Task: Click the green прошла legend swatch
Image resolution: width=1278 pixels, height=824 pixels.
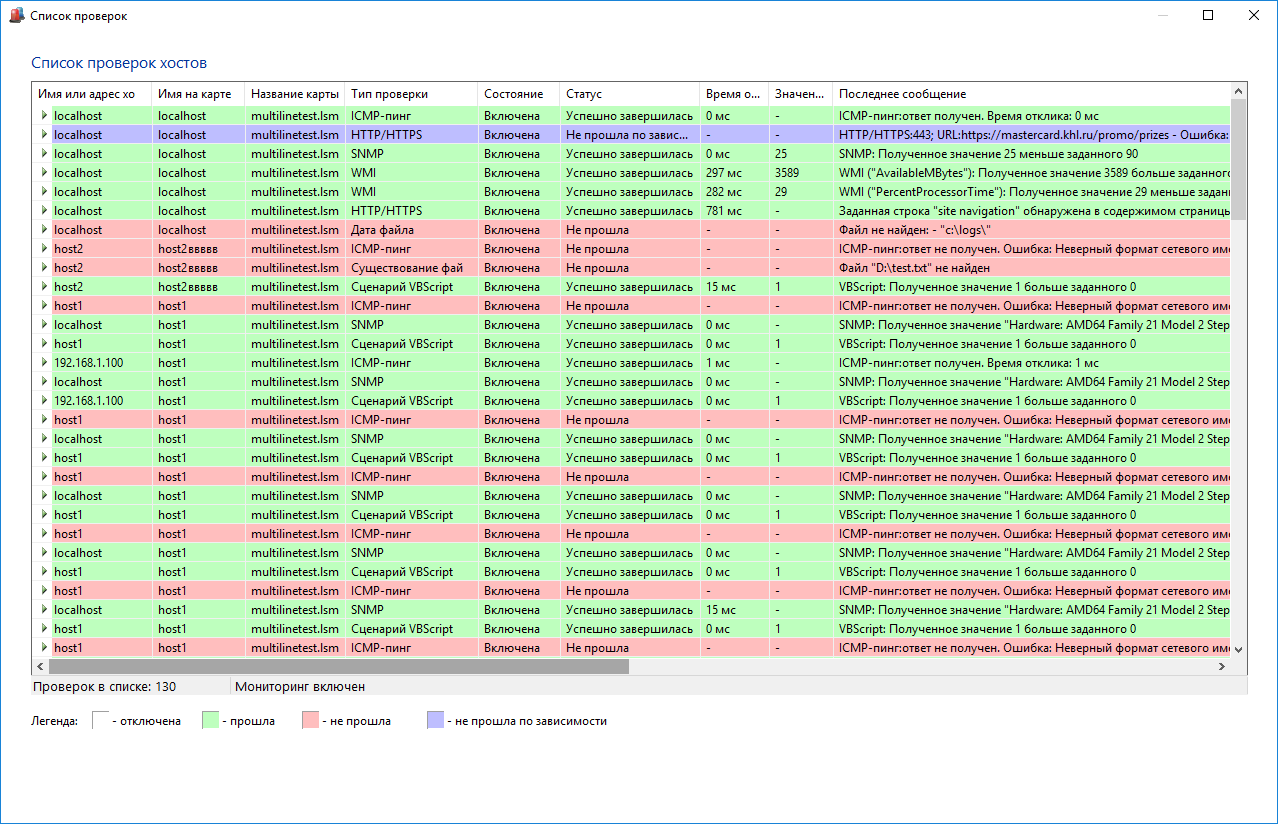Action: (x=210, y=720)
